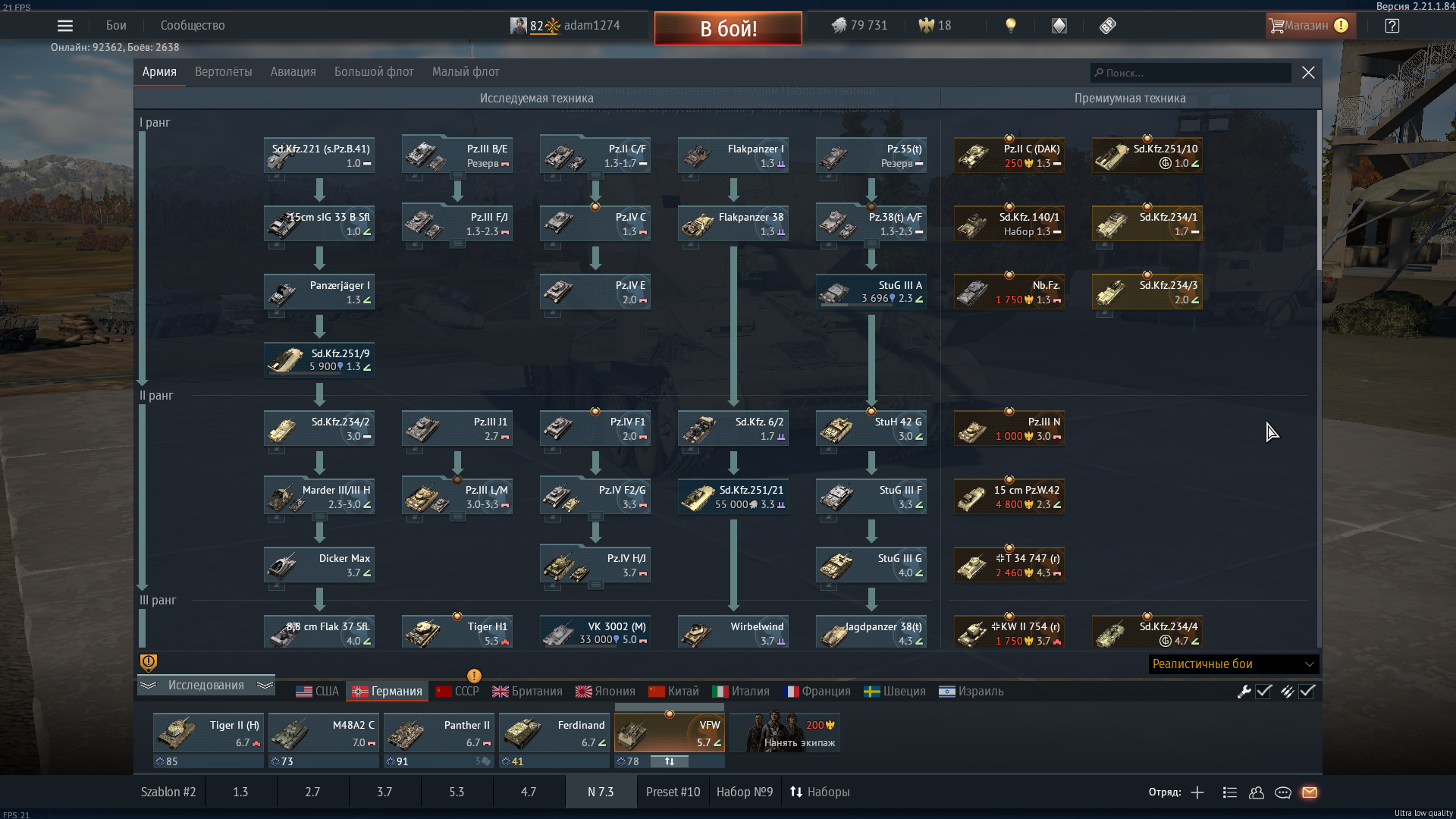Click the orange warning shield icon
The width and height of the screenshot is (1456, 819).
pos(149,663)
